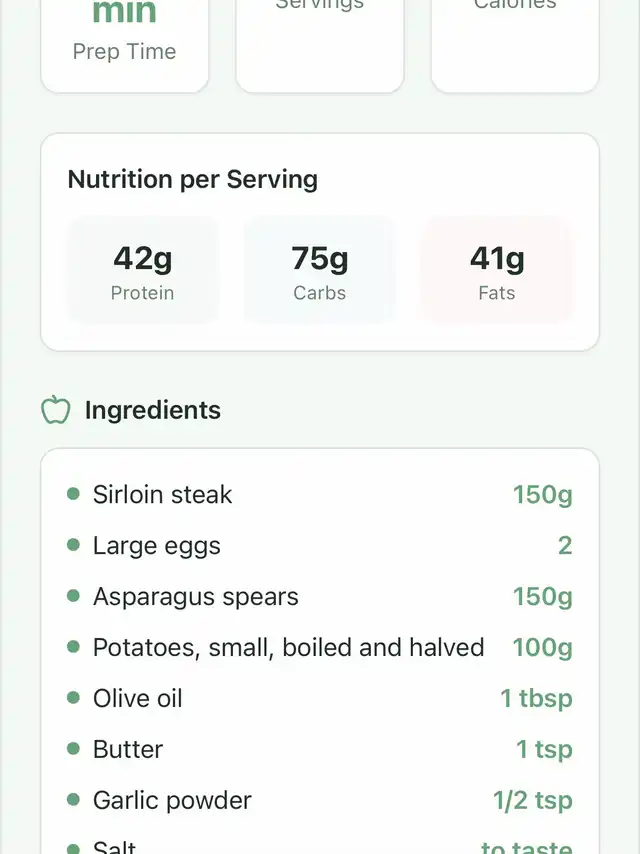Select the Potatoes, small, boiled and halved row

coord(288,648)
